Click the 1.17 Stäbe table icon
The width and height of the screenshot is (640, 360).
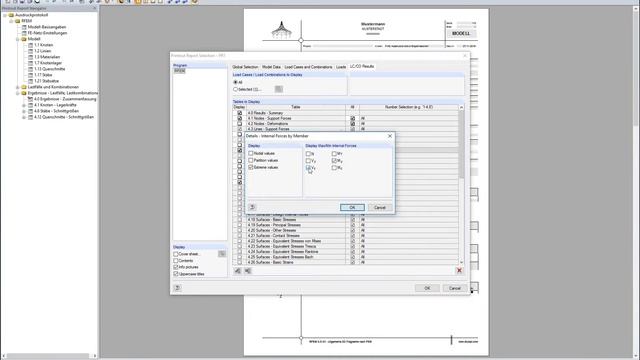pyautogui.click(x=31, y=75)
